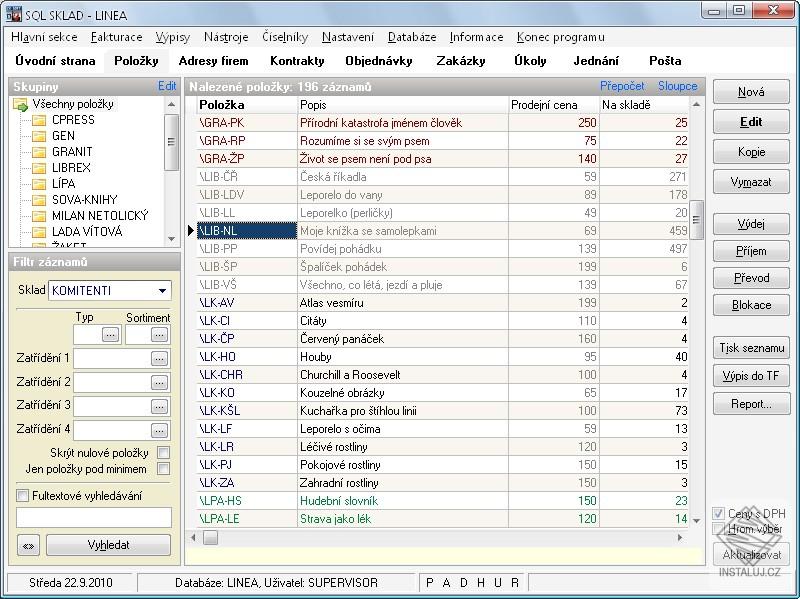Open the Zatřídění 4 selector button

pos(159,431)
